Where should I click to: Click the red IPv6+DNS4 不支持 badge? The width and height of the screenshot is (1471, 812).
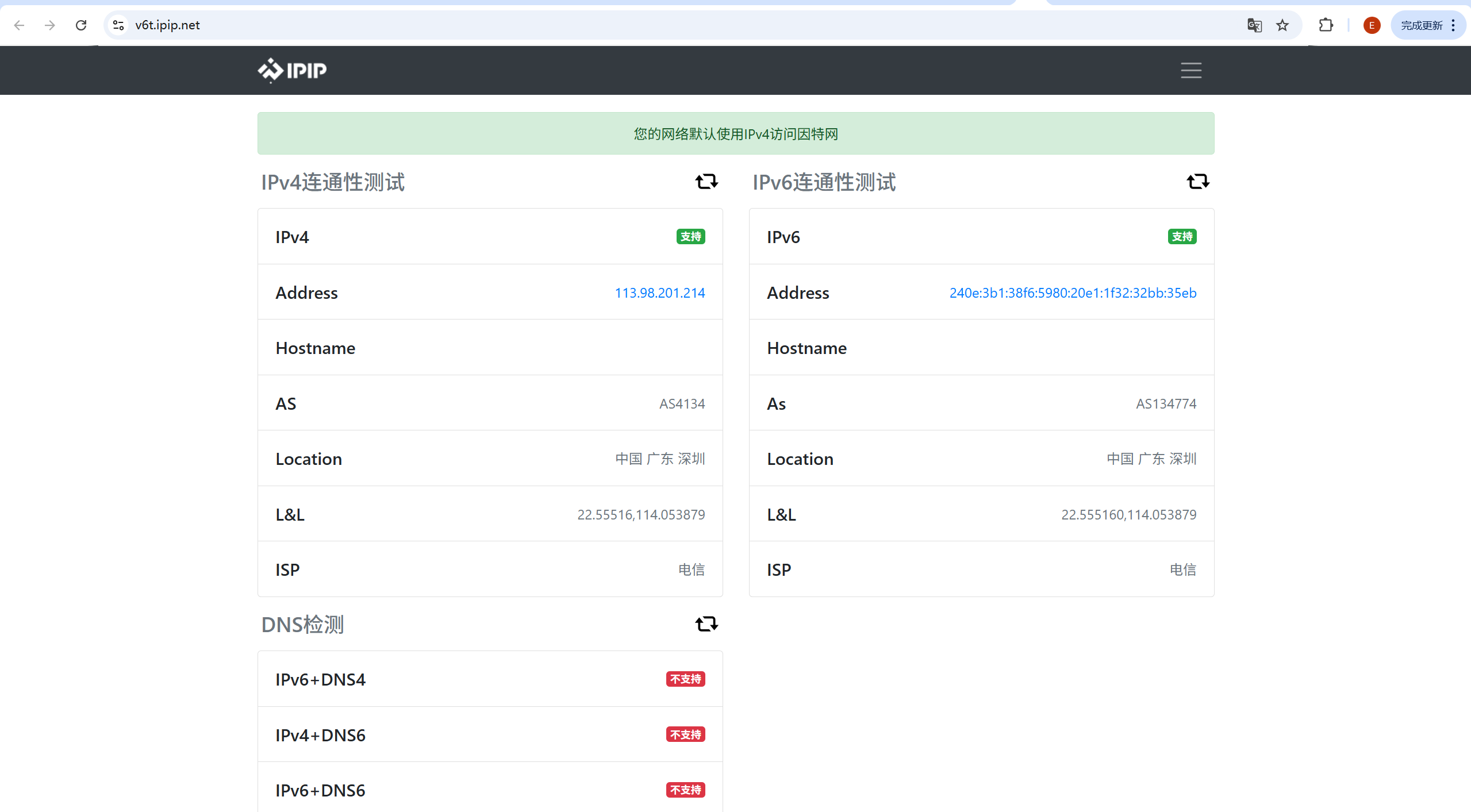pos(685,679)
